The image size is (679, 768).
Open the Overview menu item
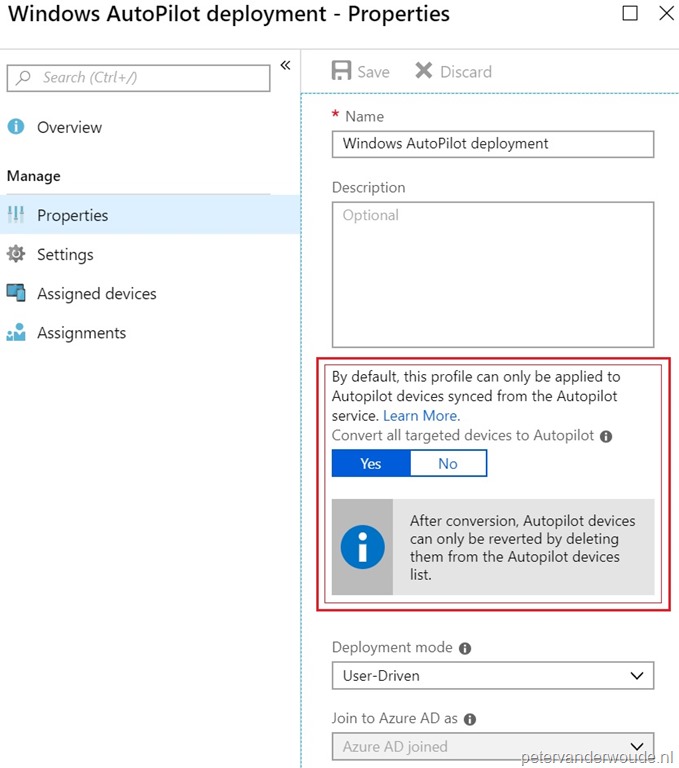tap(150, 127)
